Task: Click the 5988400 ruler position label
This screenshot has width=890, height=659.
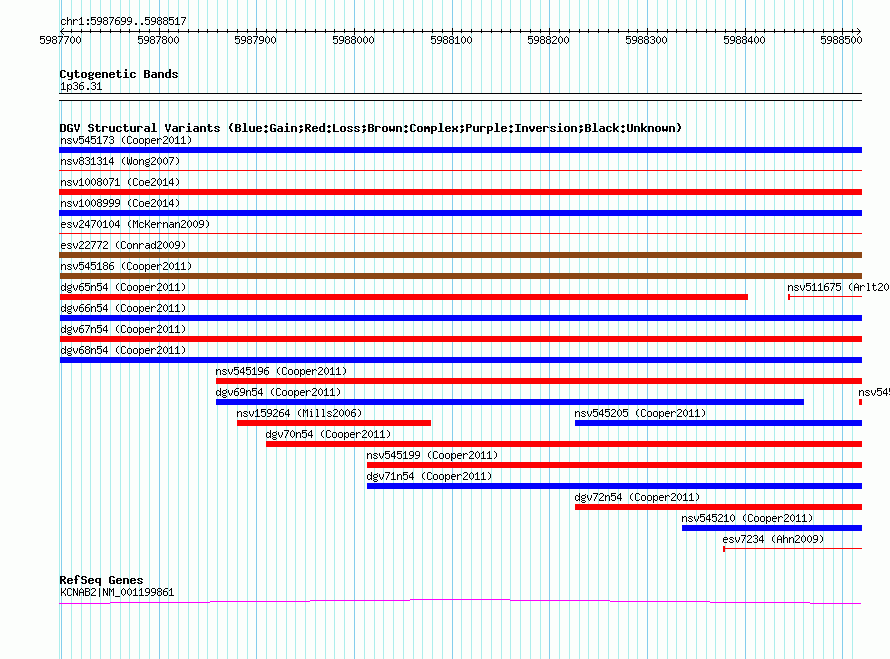Action: pos(744,40)
